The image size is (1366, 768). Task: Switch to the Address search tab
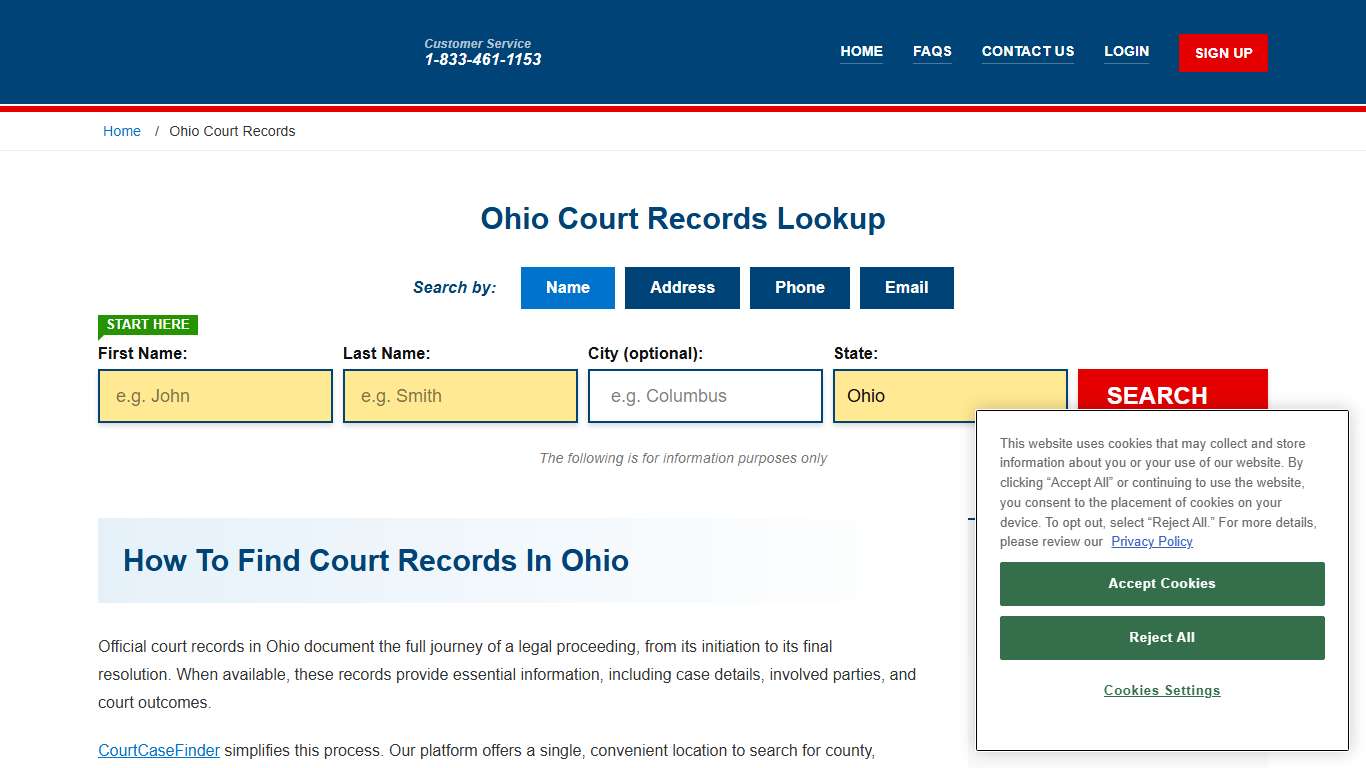(x=682, y=287)
